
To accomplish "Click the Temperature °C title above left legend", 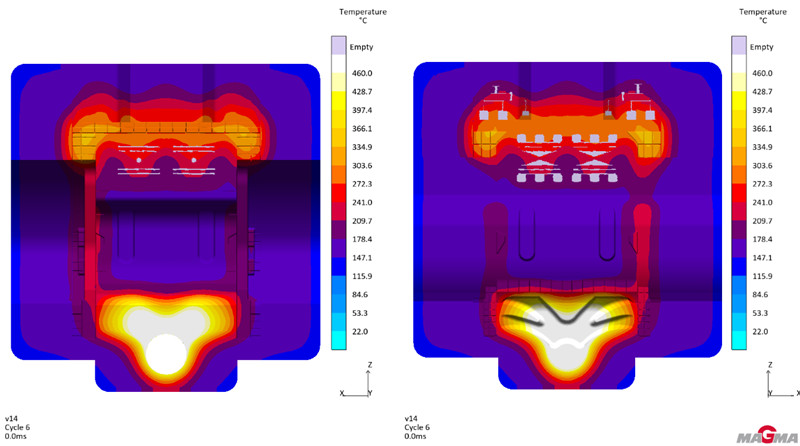I will pos(362,17).
